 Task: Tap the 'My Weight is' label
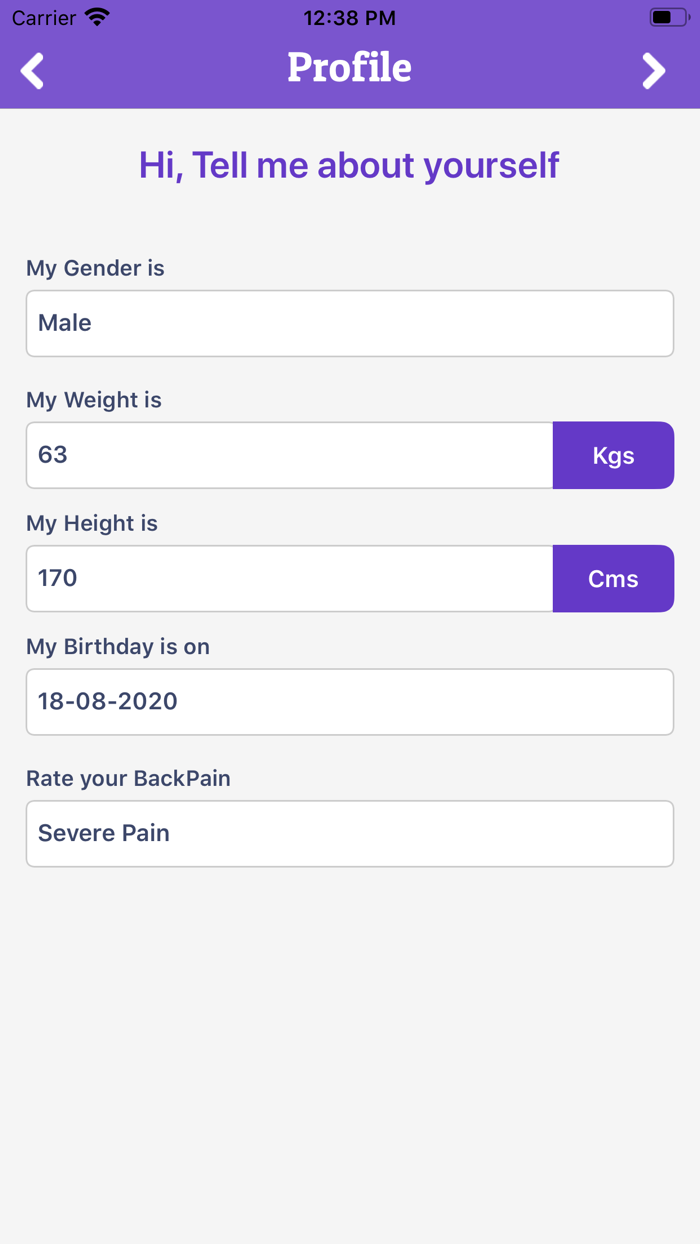click(x=94, y=400)
